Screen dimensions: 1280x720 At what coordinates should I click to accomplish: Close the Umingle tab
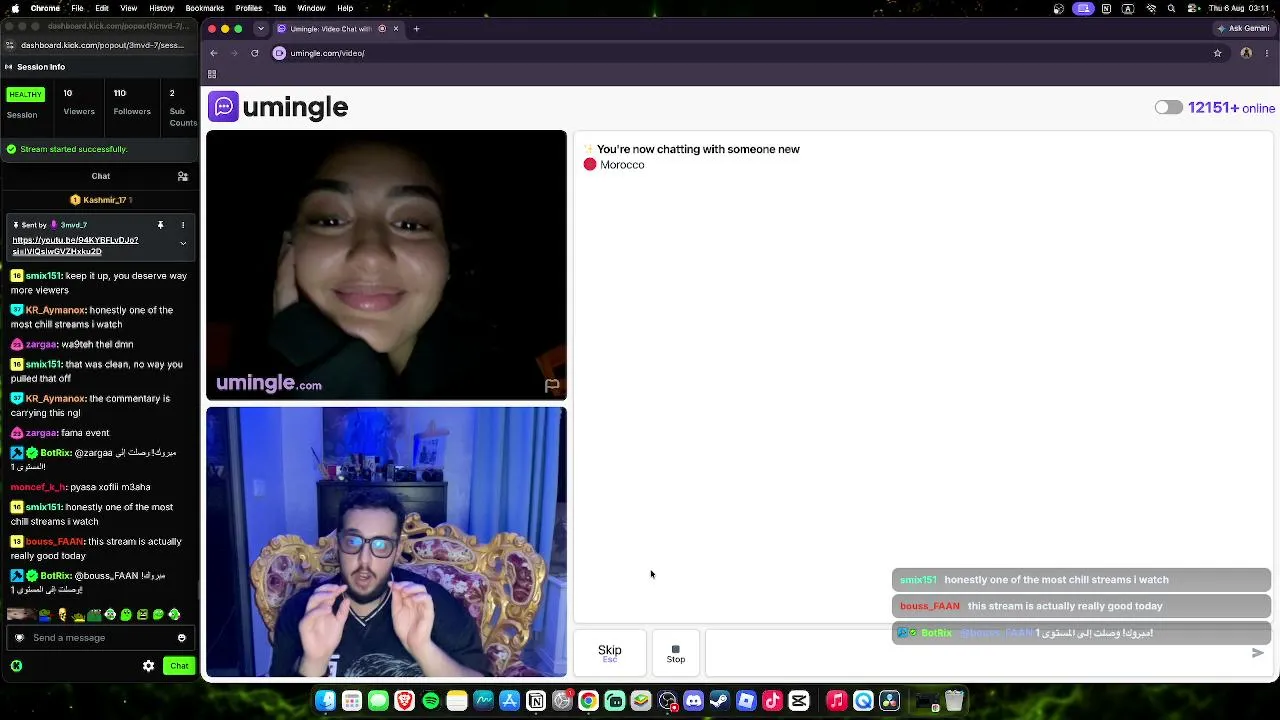(x=396, y=29)
